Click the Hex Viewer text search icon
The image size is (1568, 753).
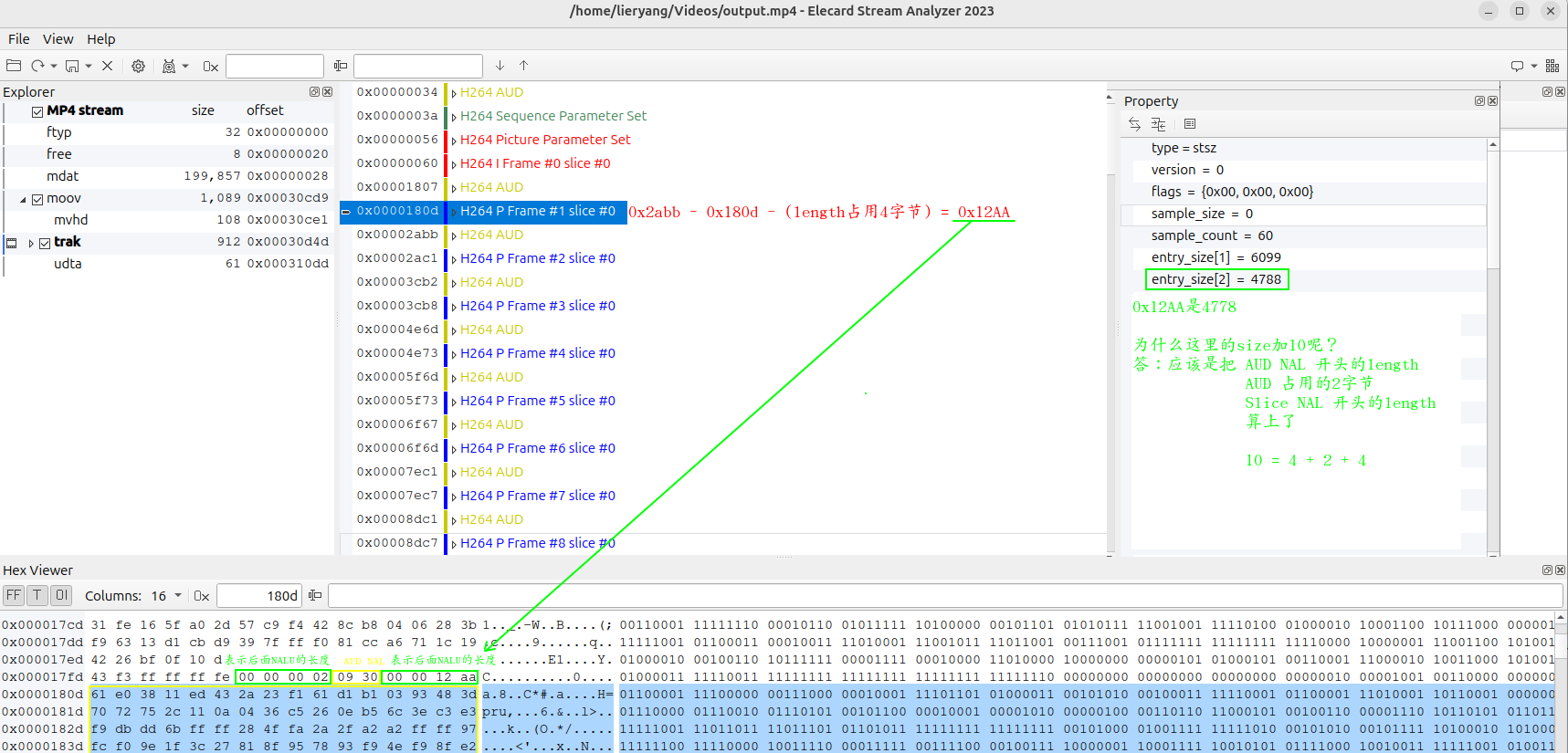click(x=315, y=595)
